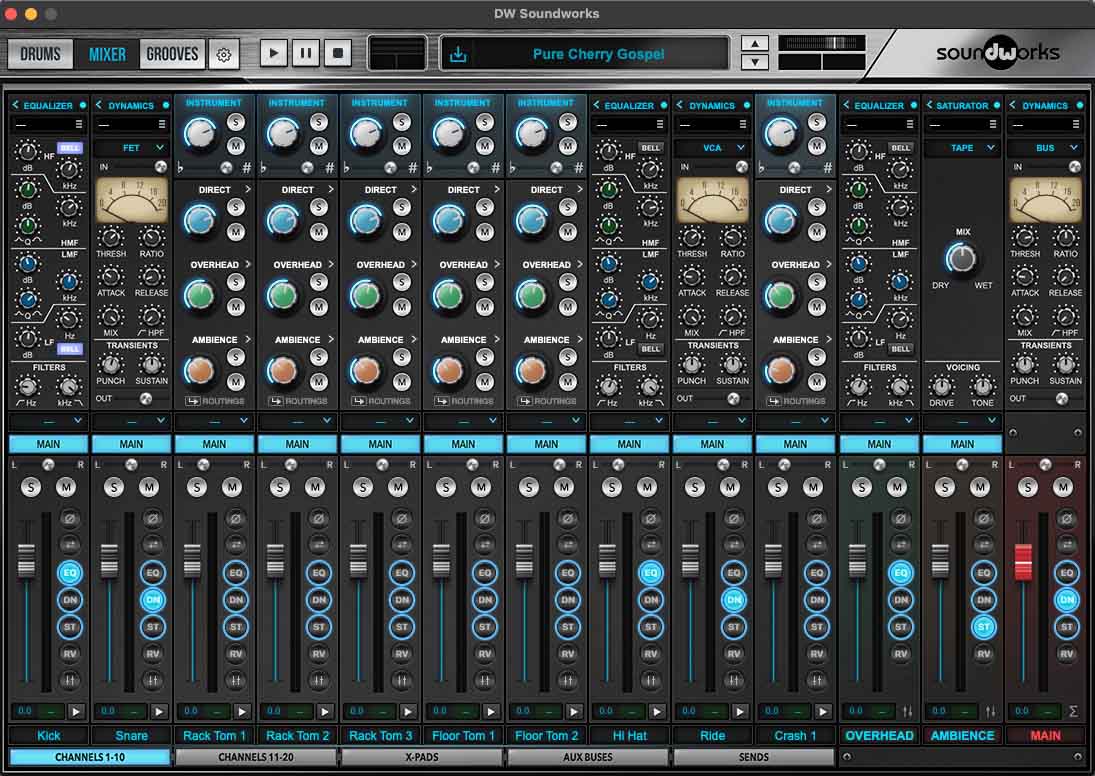The width and height of the screenshot is (1095, 776).
Task: Pause playback with the Pause button
Action: tap(306, 53)
